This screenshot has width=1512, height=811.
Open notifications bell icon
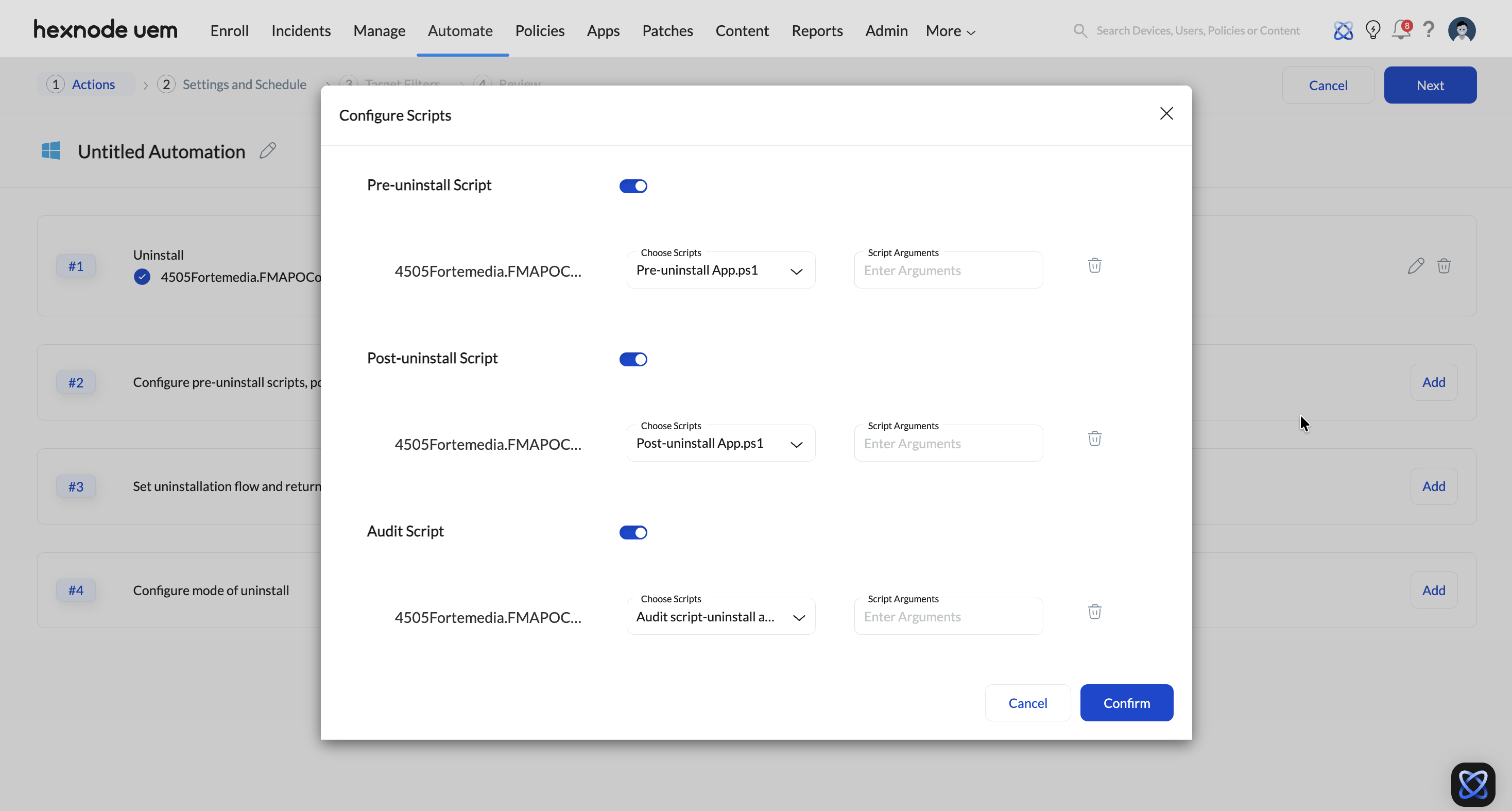point(1400,30)
